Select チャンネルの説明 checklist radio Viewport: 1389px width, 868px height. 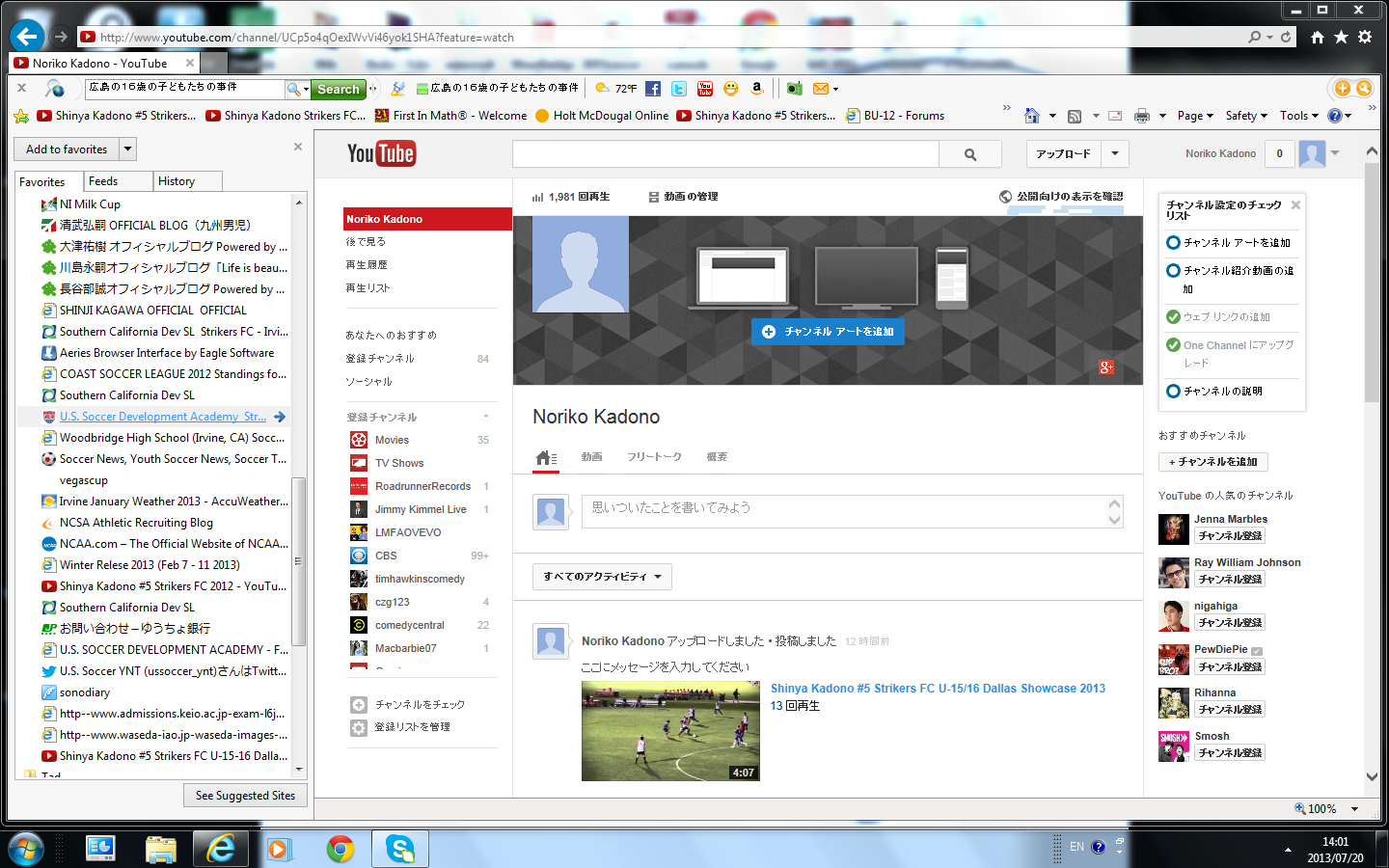[1173, 391]
